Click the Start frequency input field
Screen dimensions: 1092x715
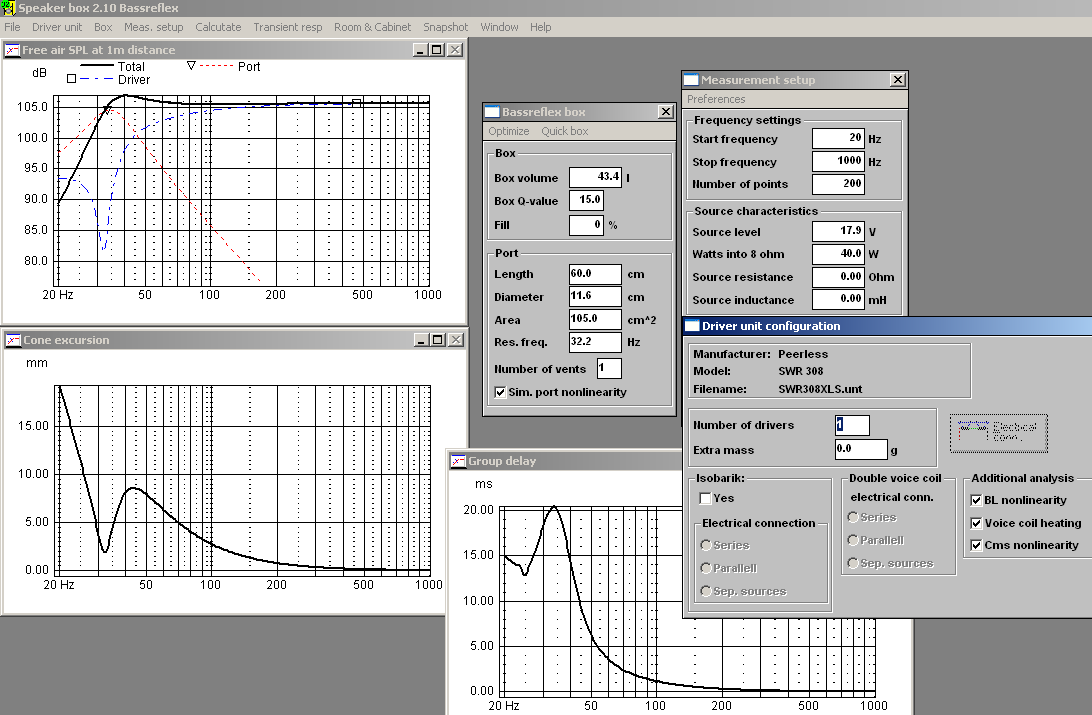[837, 139]
